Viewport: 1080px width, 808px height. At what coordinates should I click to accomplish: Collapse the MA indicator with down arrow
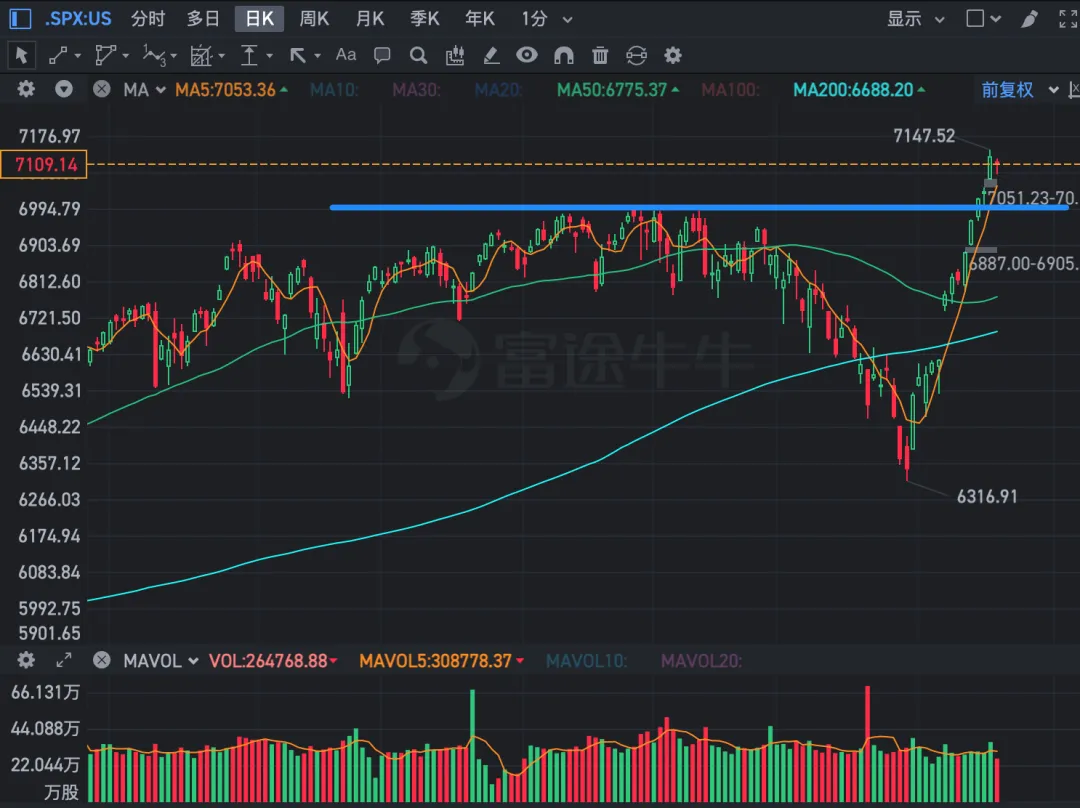pyautogui.click(x=64, y=89)
